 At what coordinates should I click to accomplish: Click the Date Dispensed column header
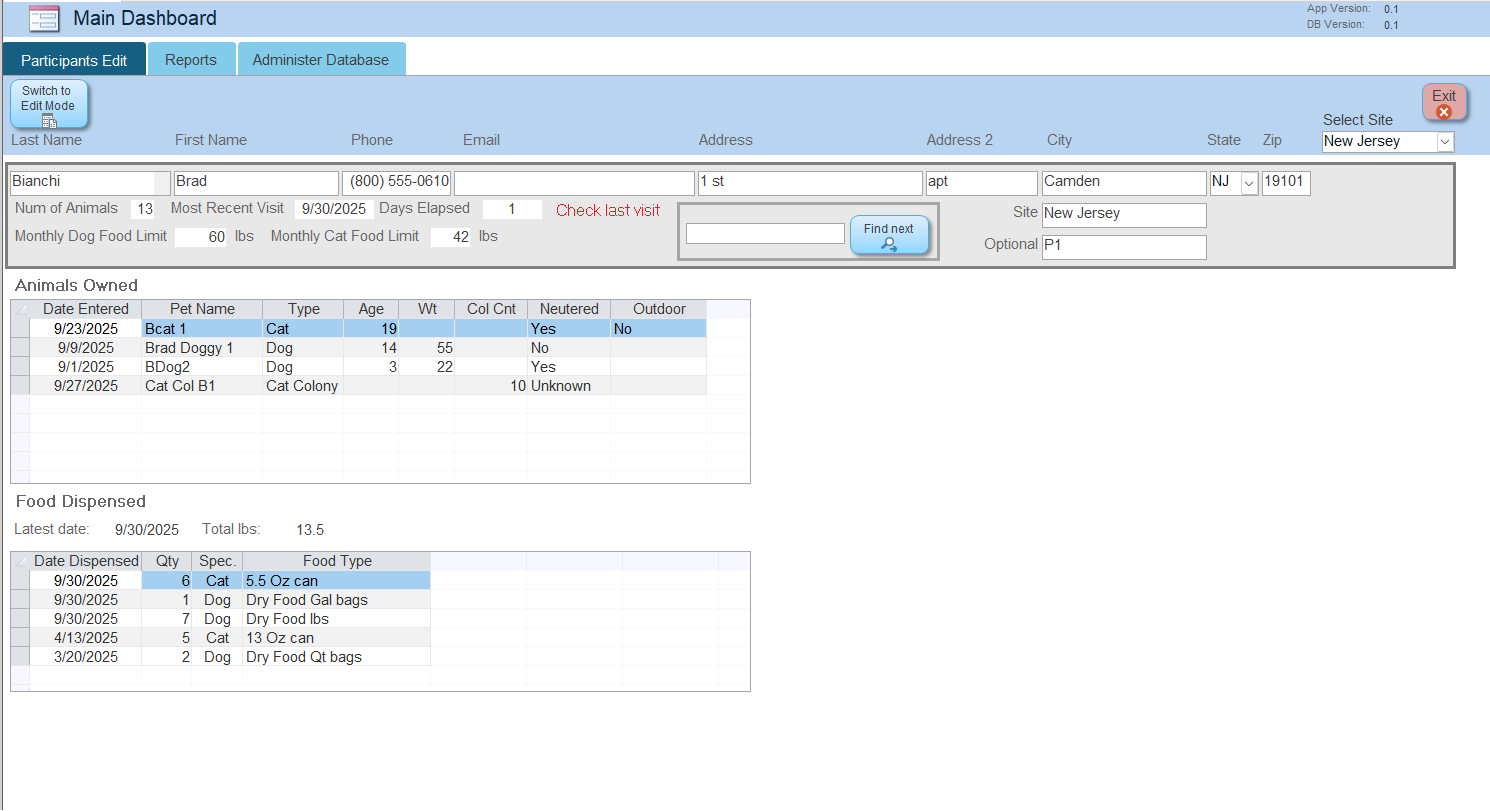tap(86, 561)
